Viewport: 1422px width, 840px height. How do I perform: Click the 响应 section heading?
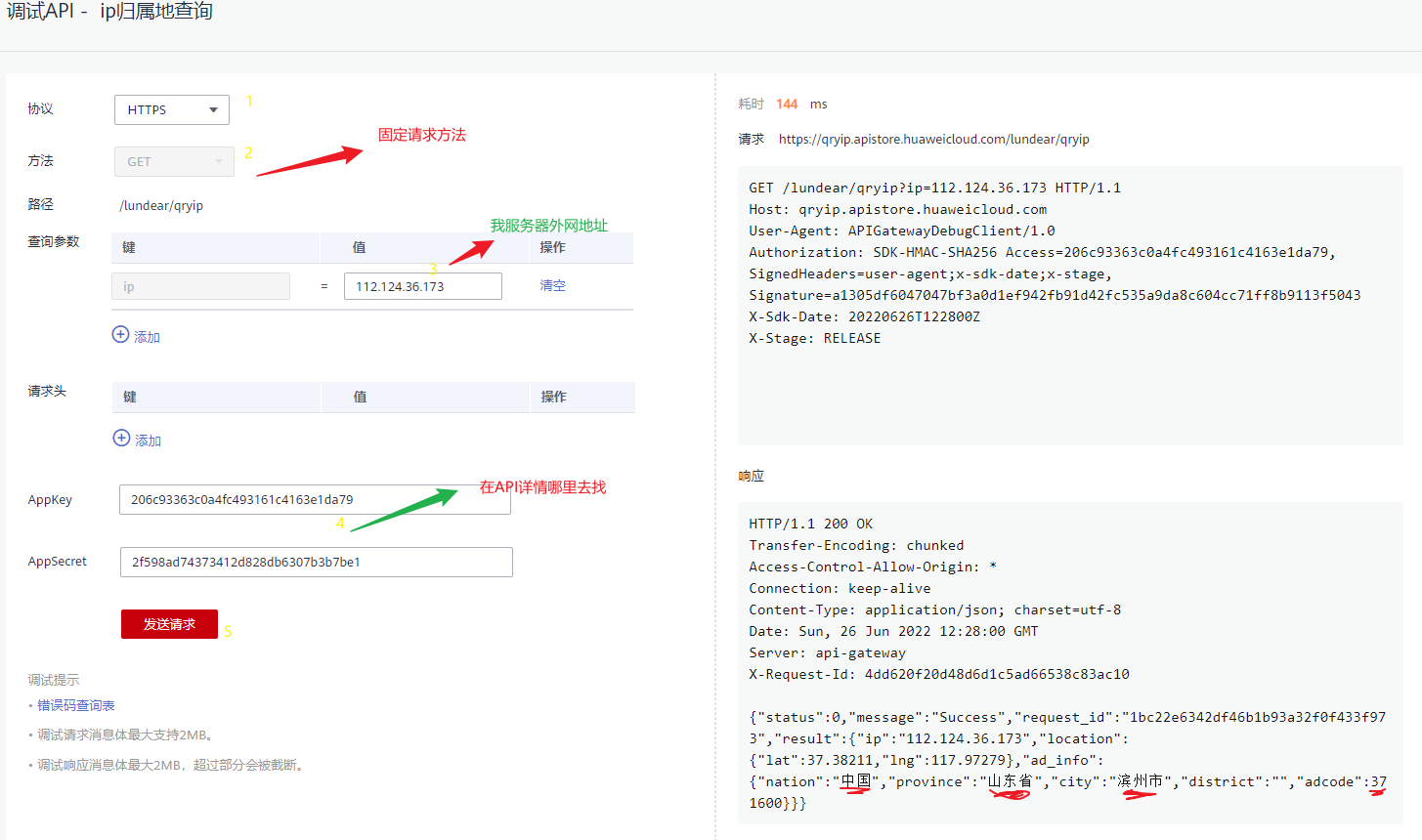pyautogui.click(x=752, y=476)
